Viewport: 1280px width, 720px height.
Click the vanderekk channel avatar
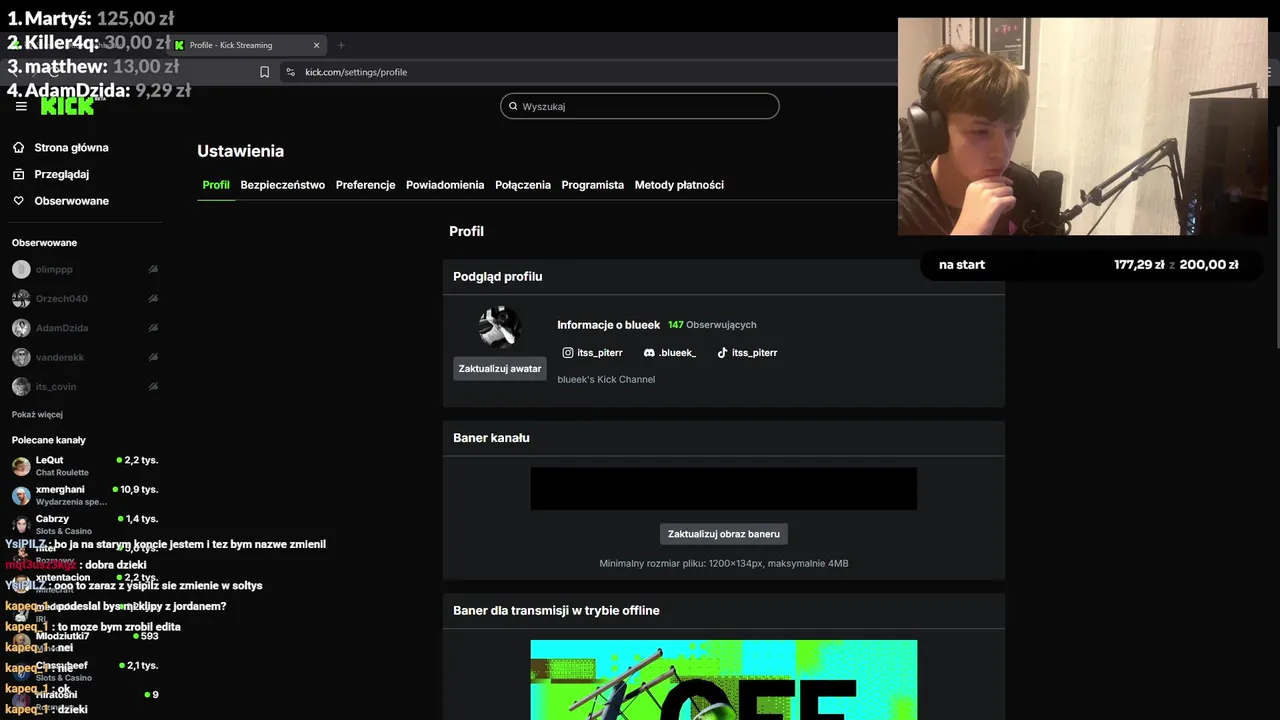pos(21,357)
